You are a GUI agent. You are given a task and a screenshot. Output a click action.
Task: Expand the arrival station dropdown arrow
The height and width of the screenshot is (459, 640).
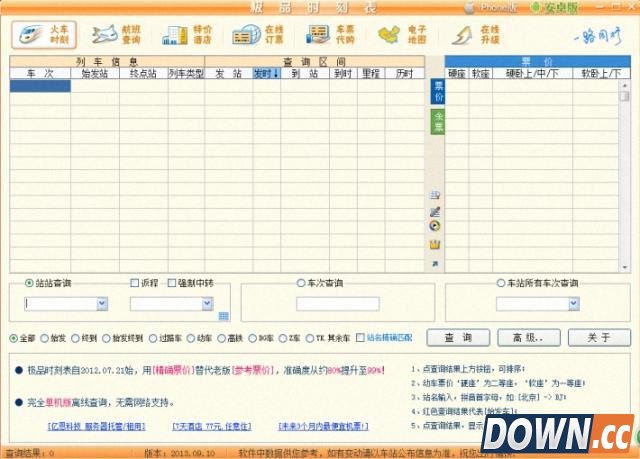click(x=207, y=304)
